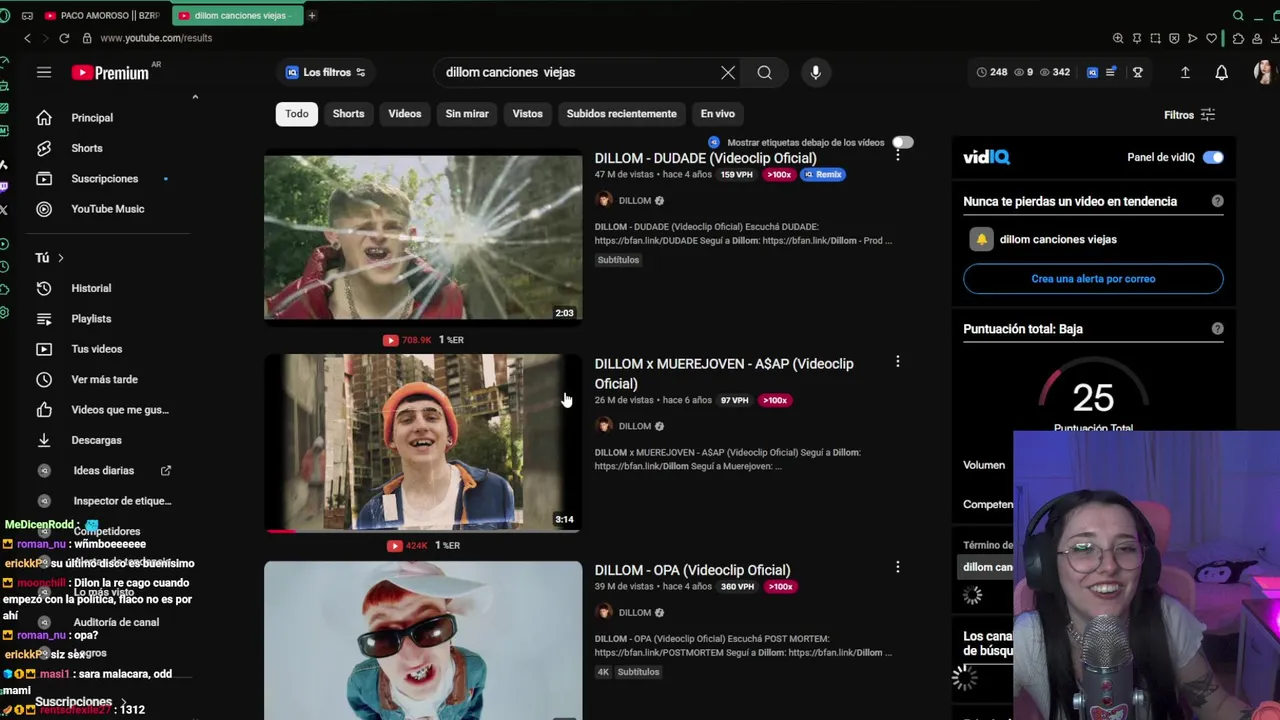Open help icon next to Puntuación total
This screenshot has width=1280, height=720.
1217,328
